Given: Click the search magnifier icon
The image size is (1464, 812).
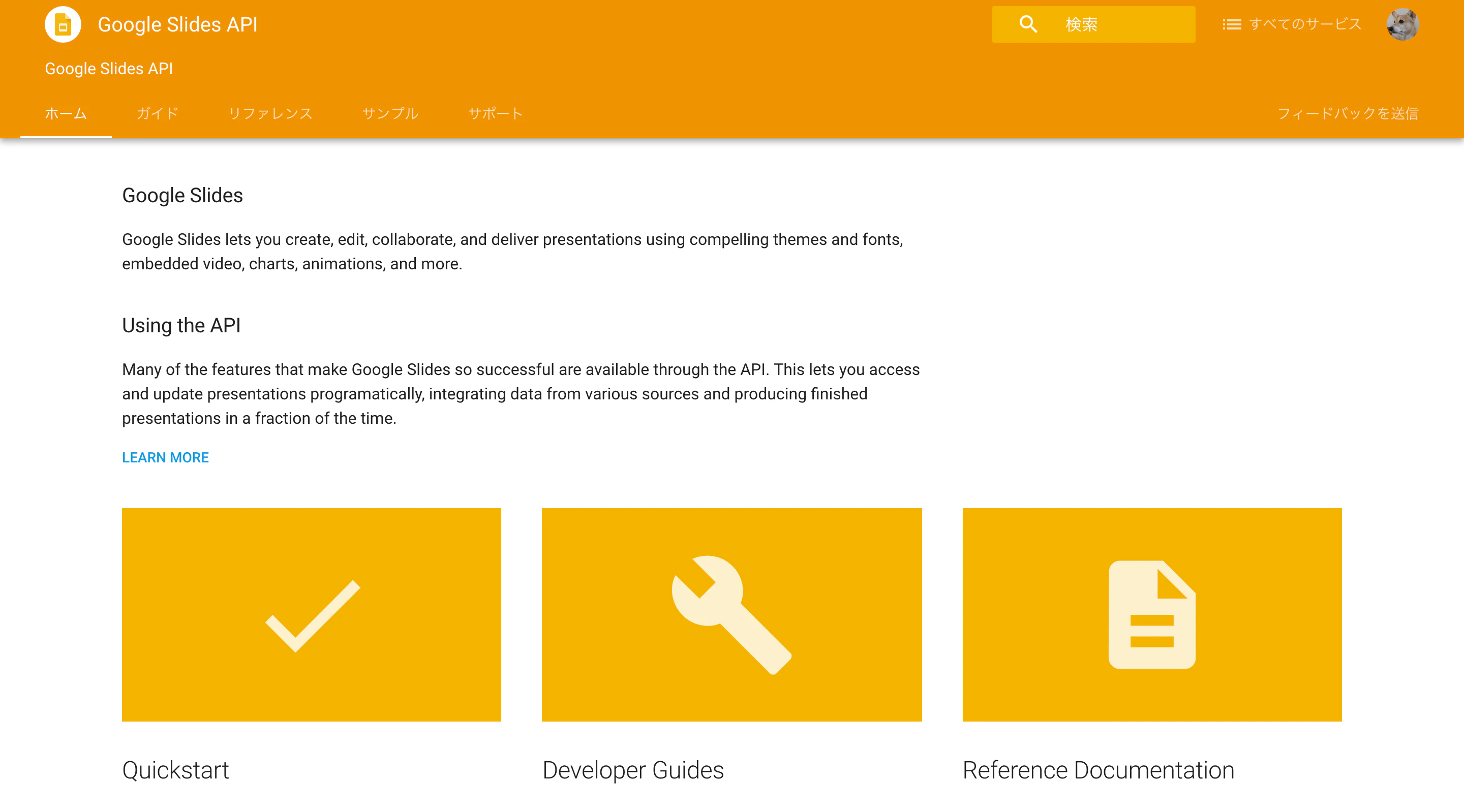Looking at the screenshot, I should (x=1028, y=24).
